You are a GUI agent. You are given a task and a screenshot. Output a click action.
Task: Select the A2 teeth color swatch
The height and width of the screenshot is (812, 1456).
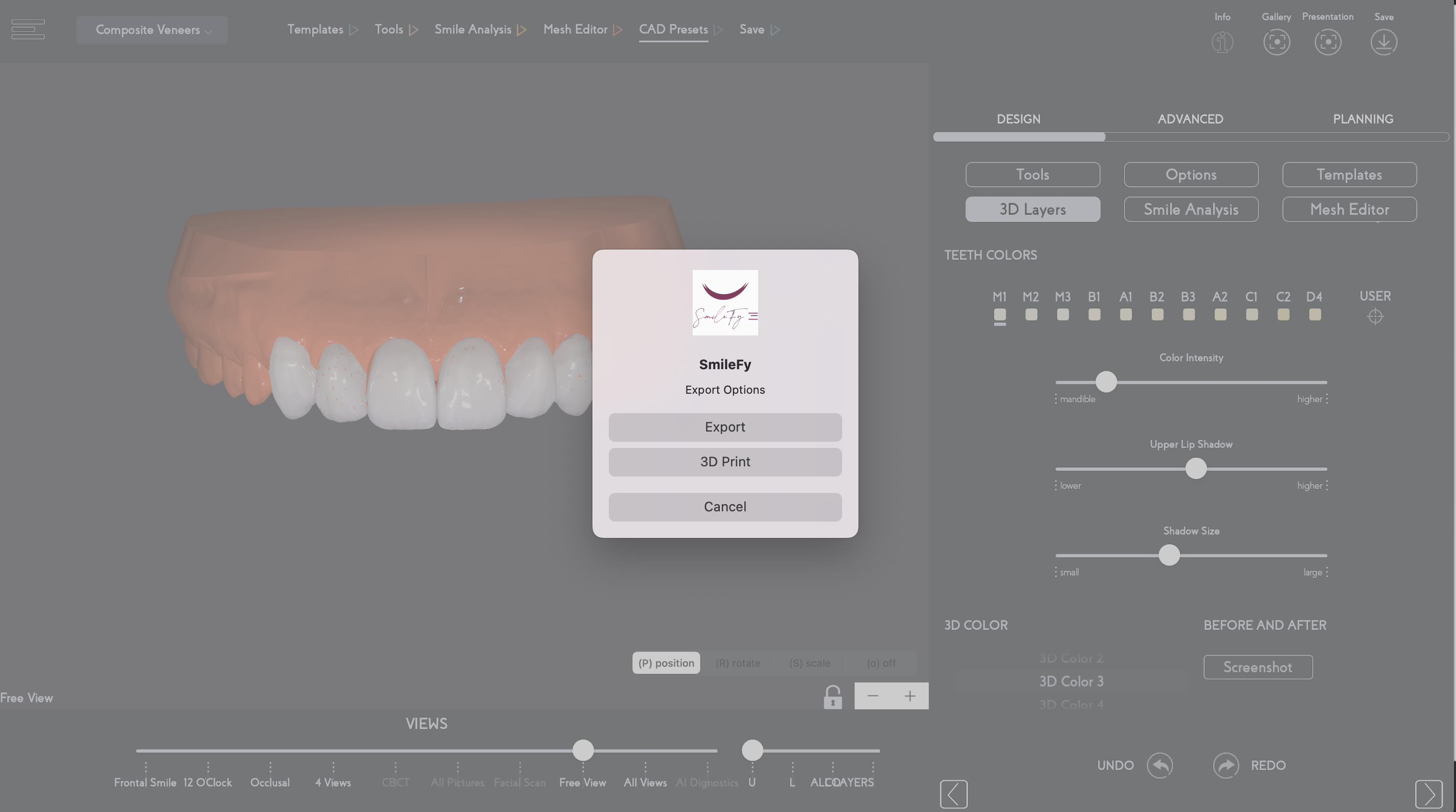click(x=1220, y=314)
